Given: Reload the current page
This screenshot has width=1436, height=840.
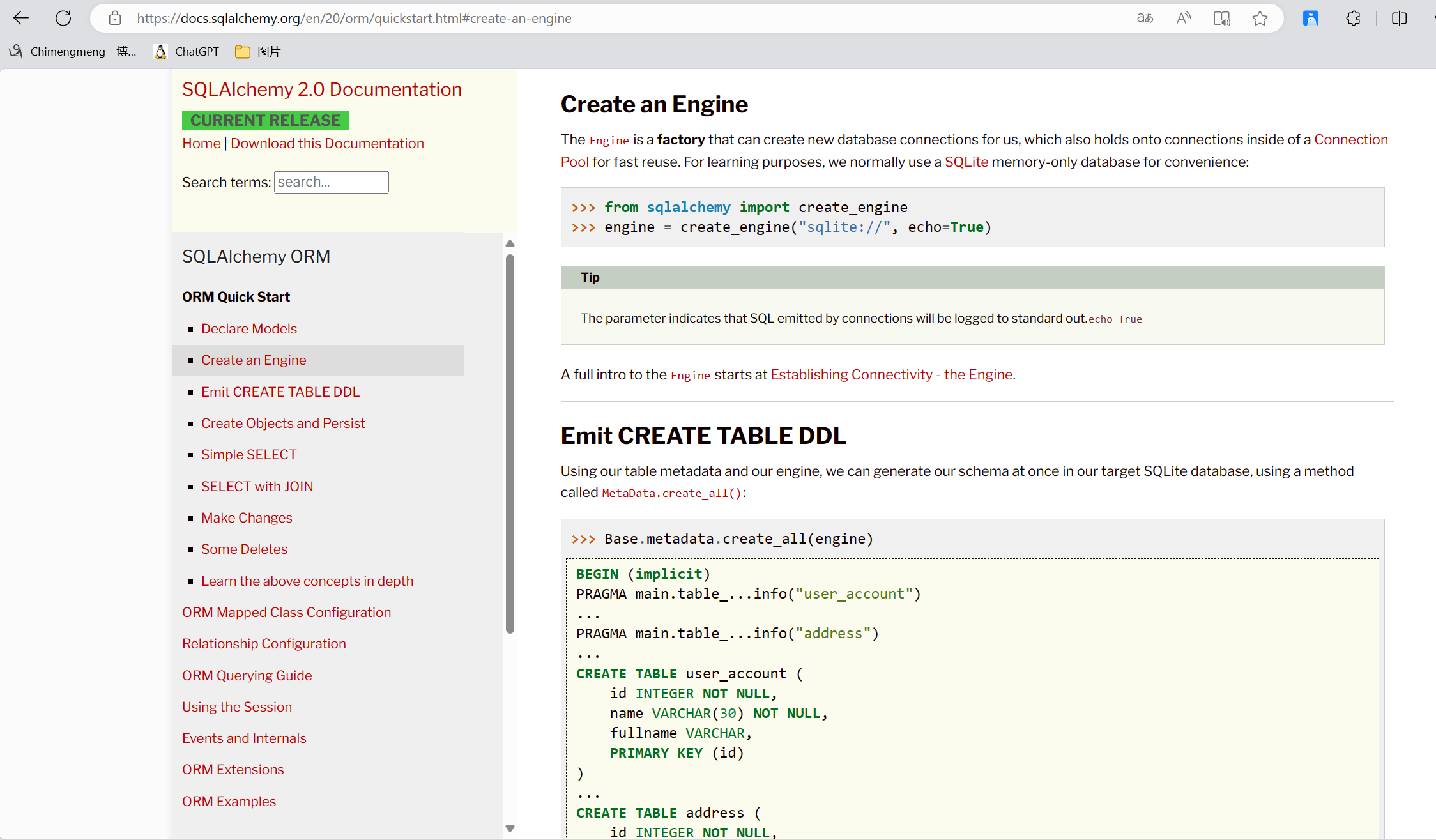Looking at the screenshot, I should [63, 18].
